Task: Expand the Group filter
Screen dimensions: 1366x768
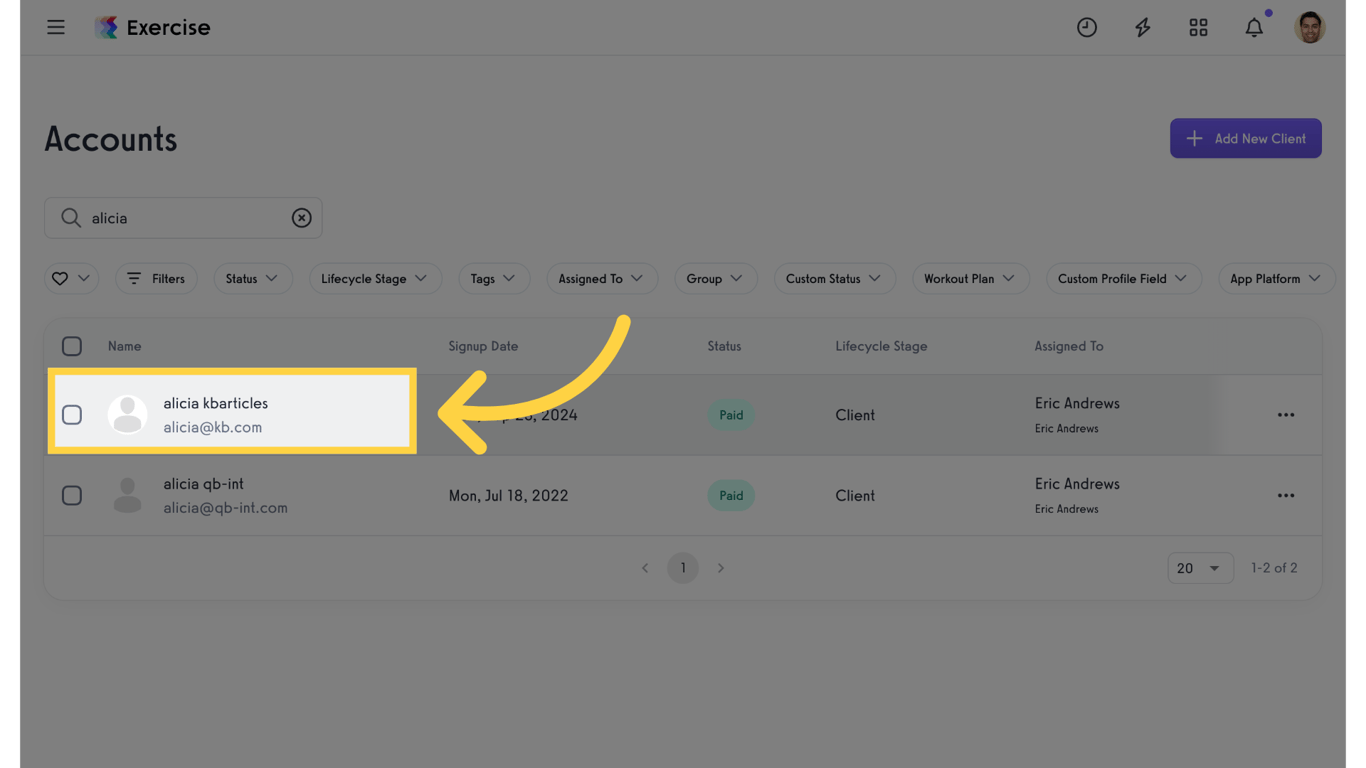Action: (x=715, y=279)
